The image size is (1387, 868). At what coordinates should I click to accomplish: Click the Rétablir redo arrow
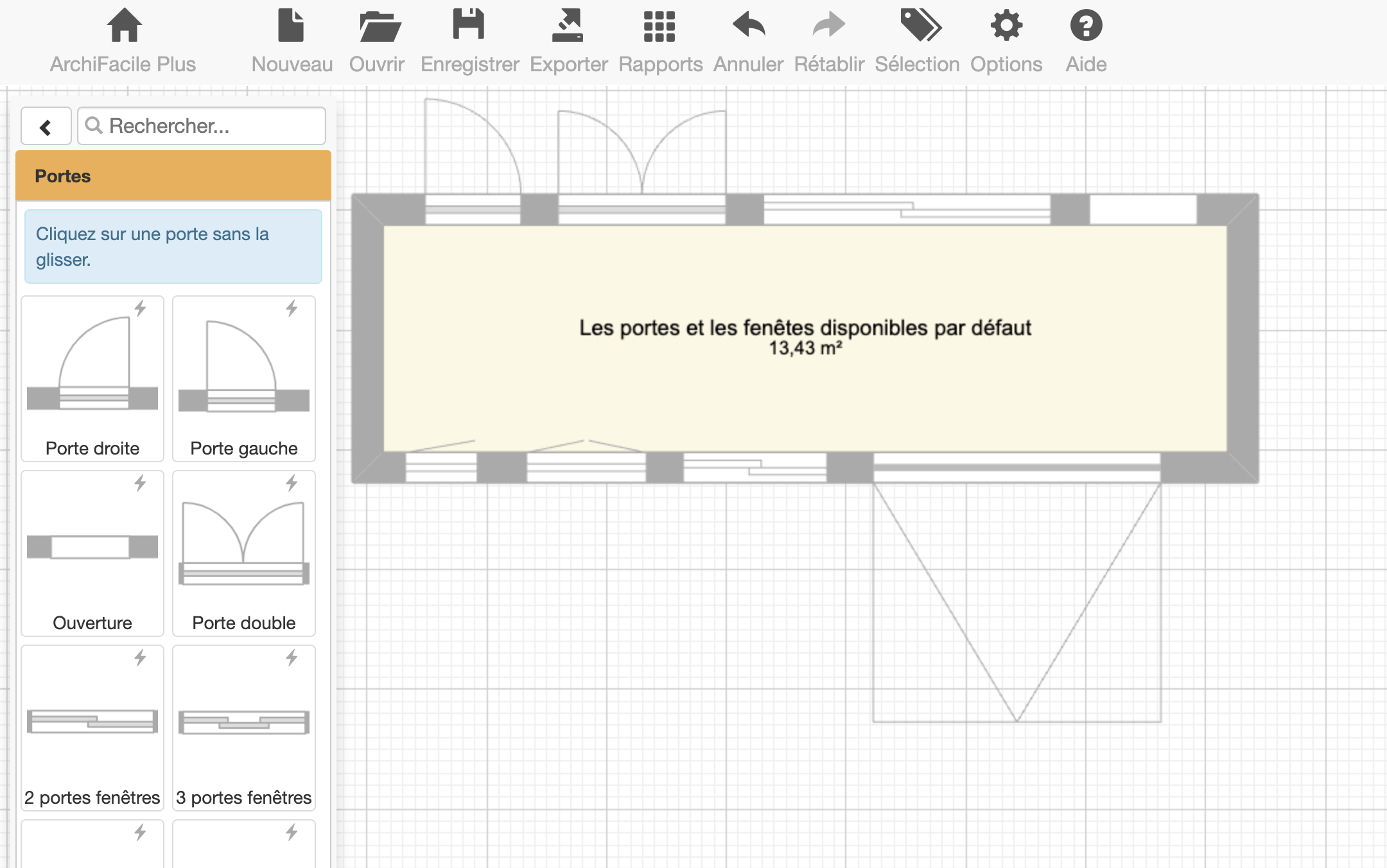[828, 26]
